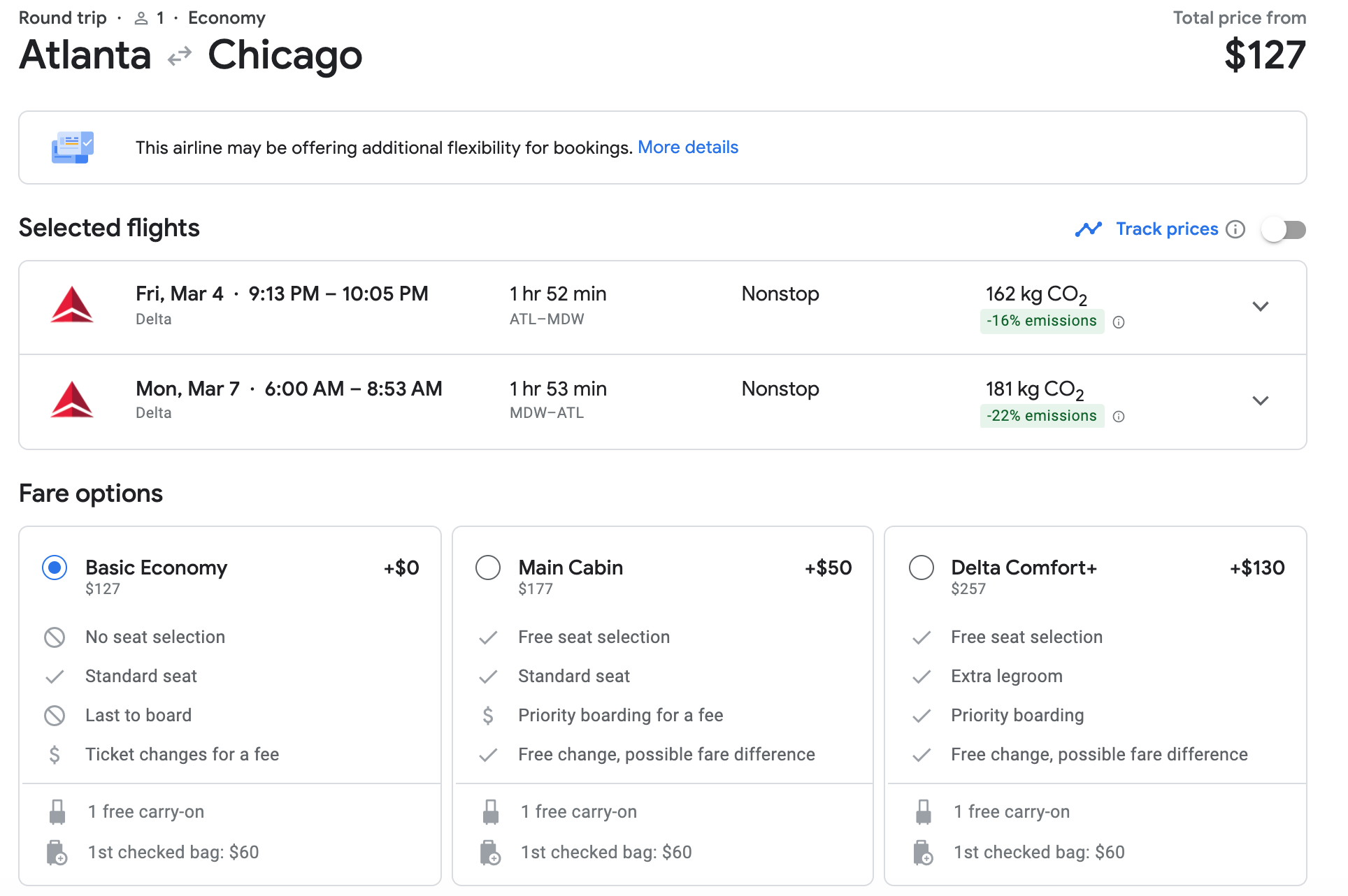Enable the Track prices toggle
The height and width of the screenshot is (896, 1348).
[x=1284, y=229]
